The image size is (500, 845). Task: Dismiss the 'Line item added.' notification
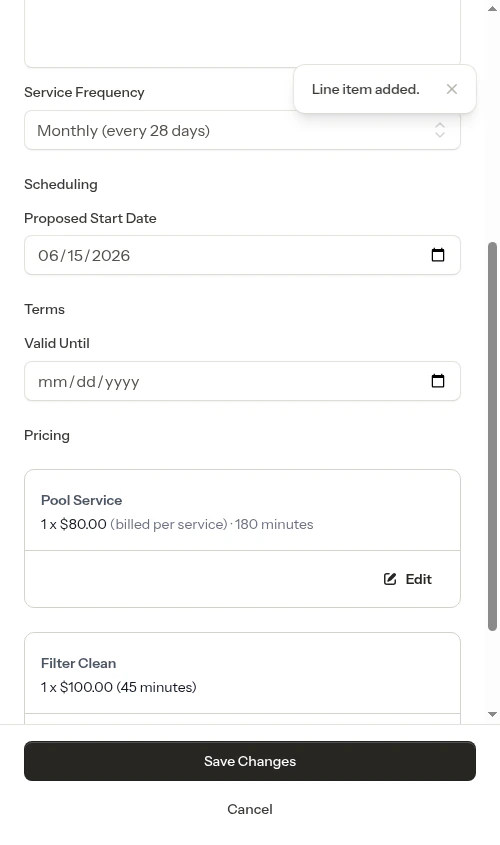pyautogui.click(x=452, y=89)
